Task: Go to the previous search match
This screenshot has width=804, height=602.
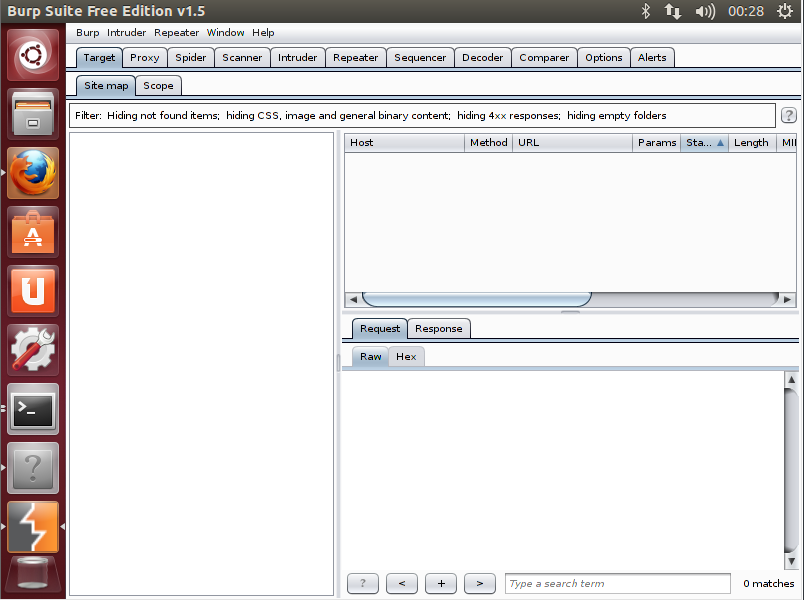Action: (x=402, y=584)
